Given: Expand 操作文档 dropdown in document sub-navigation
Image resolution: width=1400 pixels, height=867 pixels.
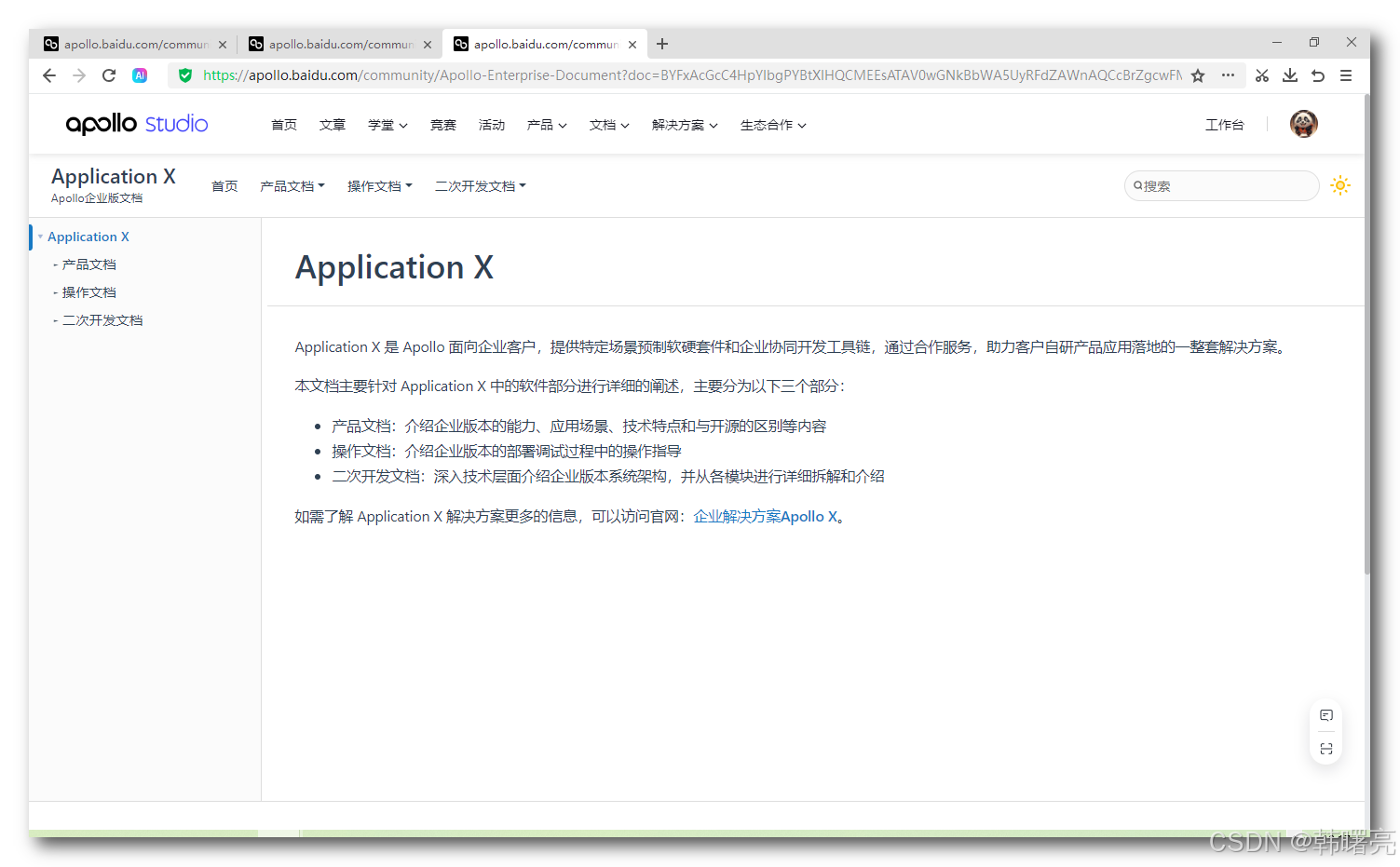Looking at the screenshot, I should [380, 186].
